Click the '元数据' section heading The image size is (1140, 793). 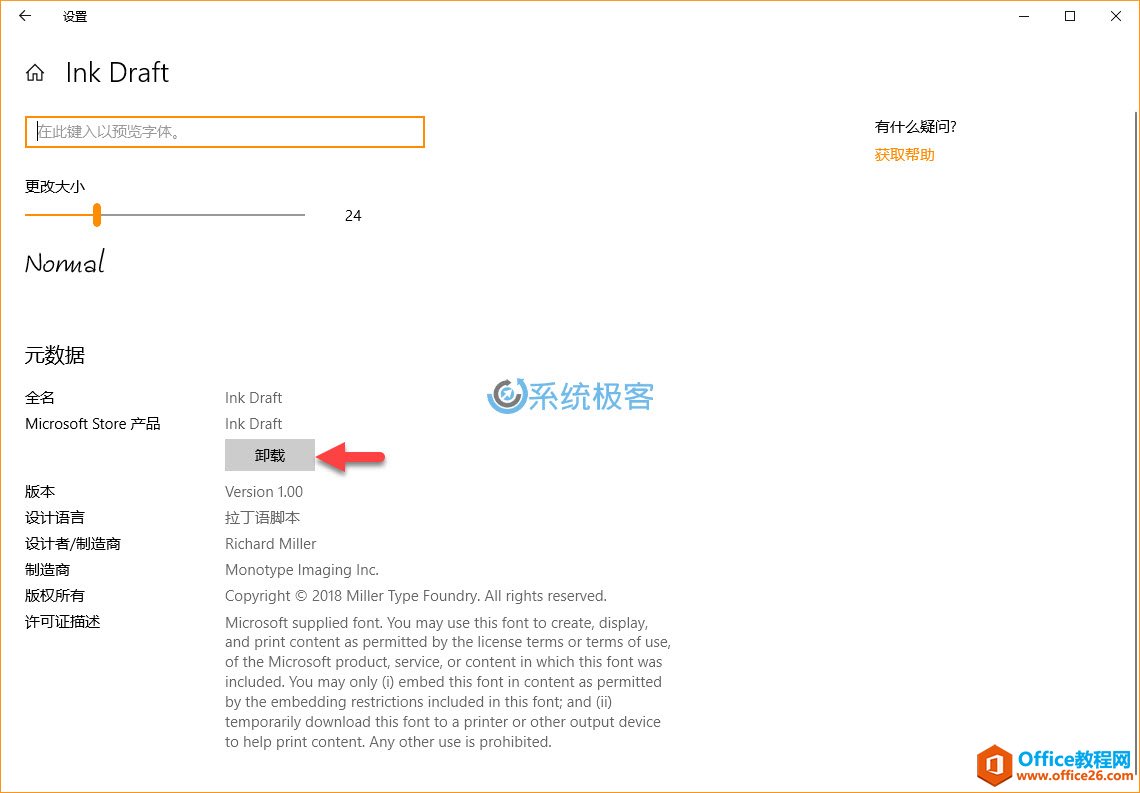pos(55,355)
